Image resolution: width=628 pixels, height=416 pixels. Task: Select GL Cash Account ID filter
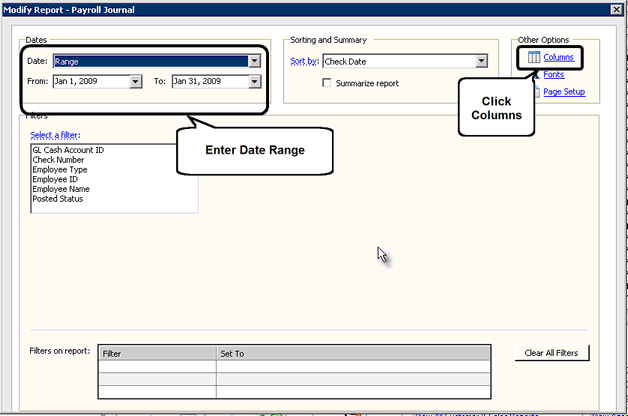click(x=68, y=150)
